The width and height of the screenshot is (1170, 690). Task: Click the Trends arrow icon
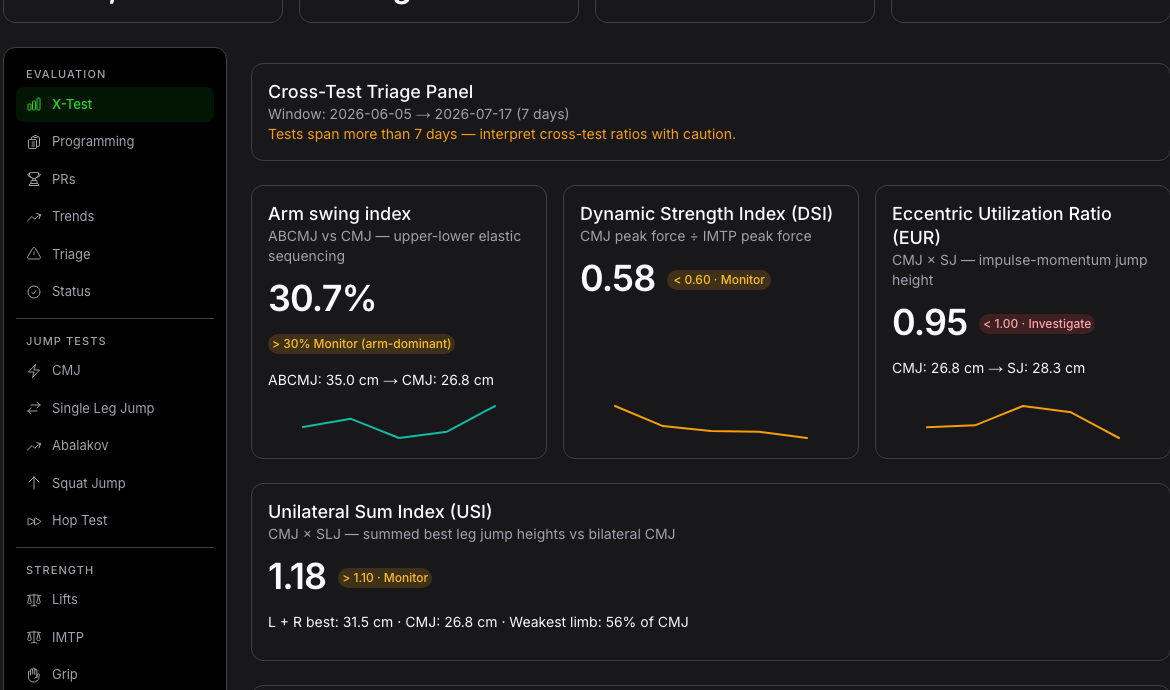(x=34, y=217)
